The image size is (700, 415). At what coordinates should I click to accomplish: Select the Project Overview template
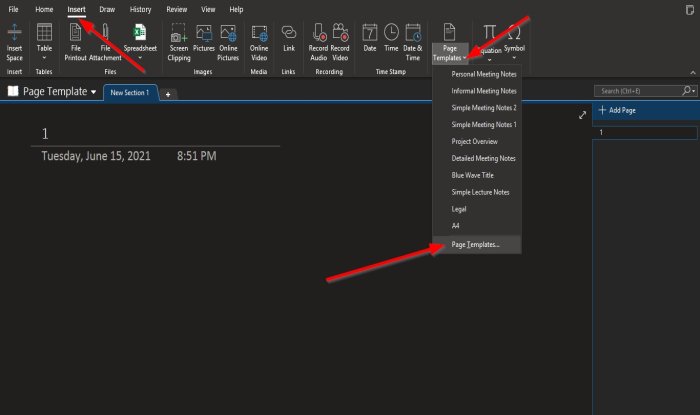[475, 141]
